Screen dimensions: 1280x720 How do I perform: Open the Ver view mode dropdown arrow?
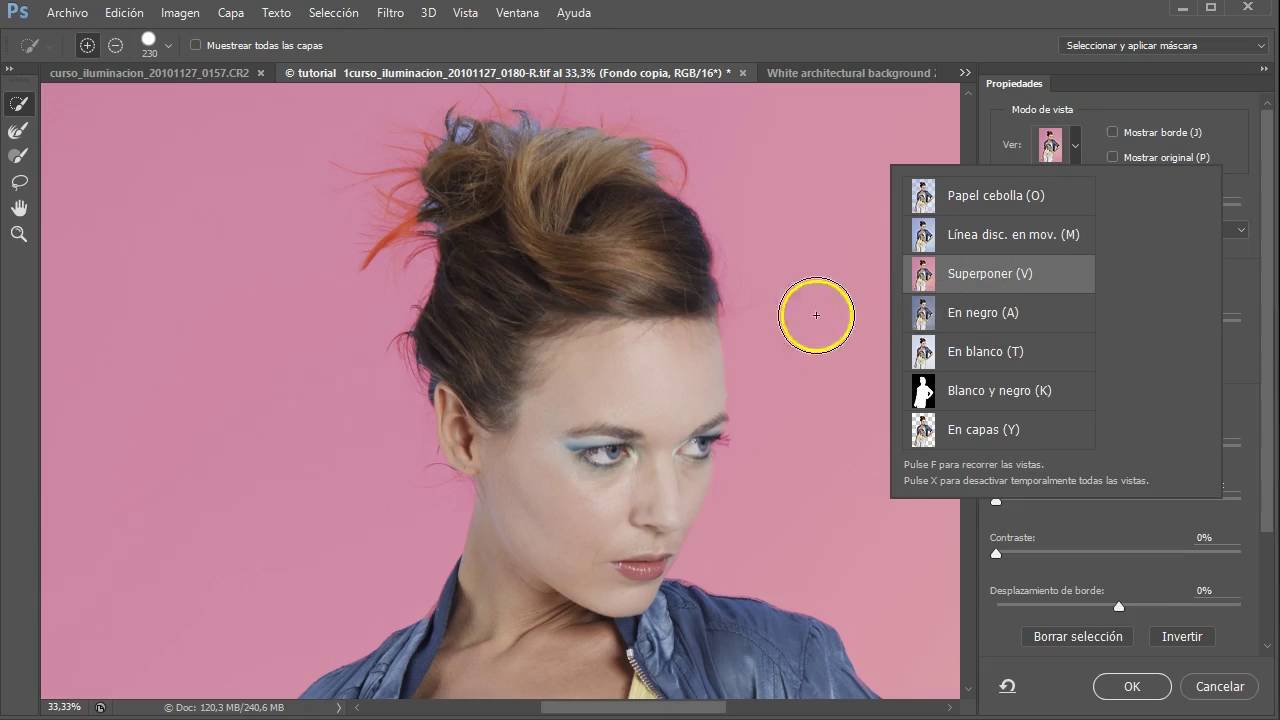point(1075,146)
